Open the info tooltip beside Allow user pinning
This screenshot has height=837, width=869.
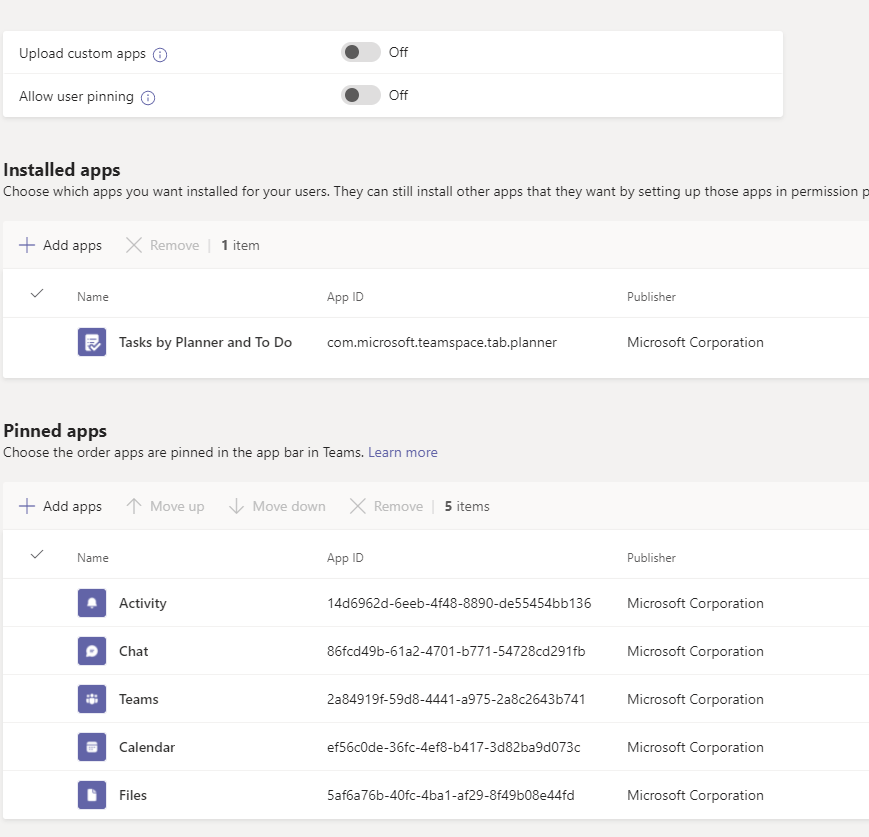(147, 96)
